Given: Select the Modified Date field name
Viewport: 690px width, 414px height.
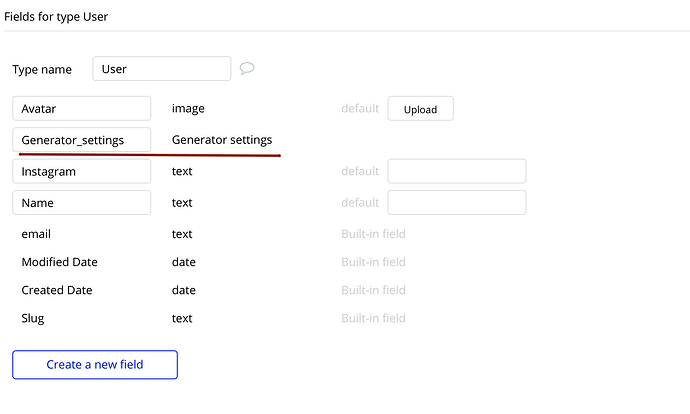Looking at the screenshot, I should click(x=59, y=262).
